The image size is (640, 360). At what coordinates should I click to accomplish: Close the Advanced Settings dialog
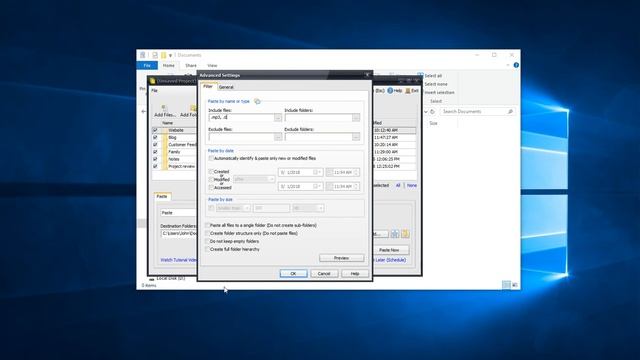click(x=367, y=75)
